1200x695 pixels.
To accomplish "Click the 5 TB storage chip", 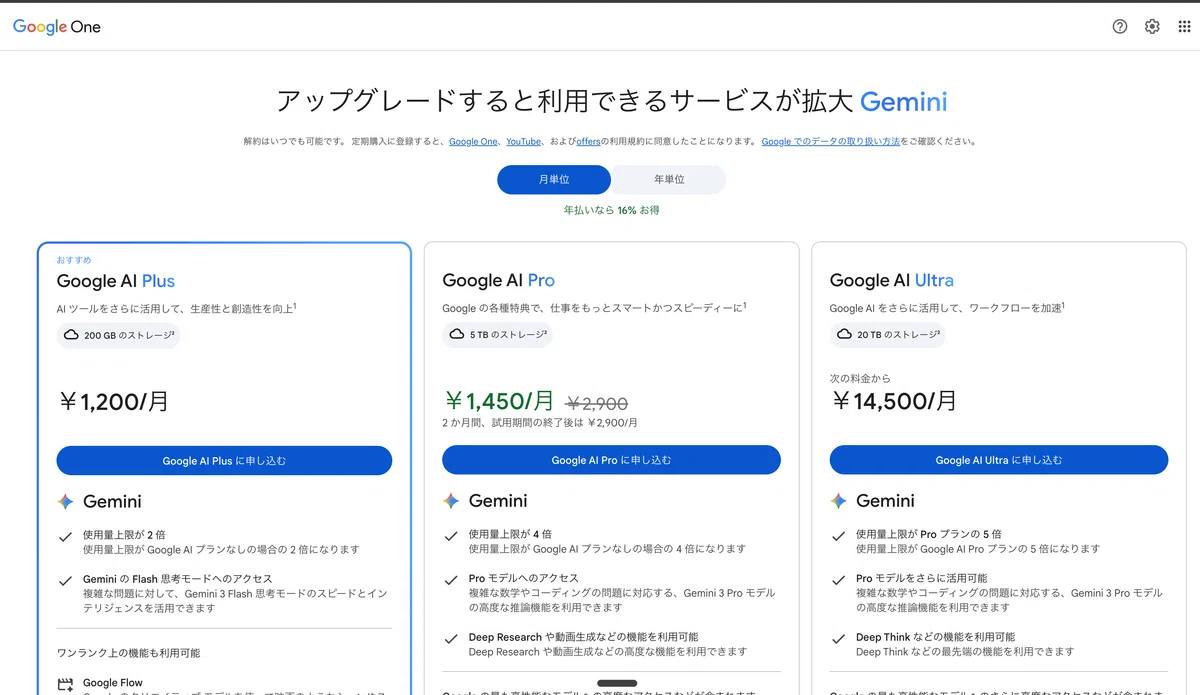I will point(497,334).
